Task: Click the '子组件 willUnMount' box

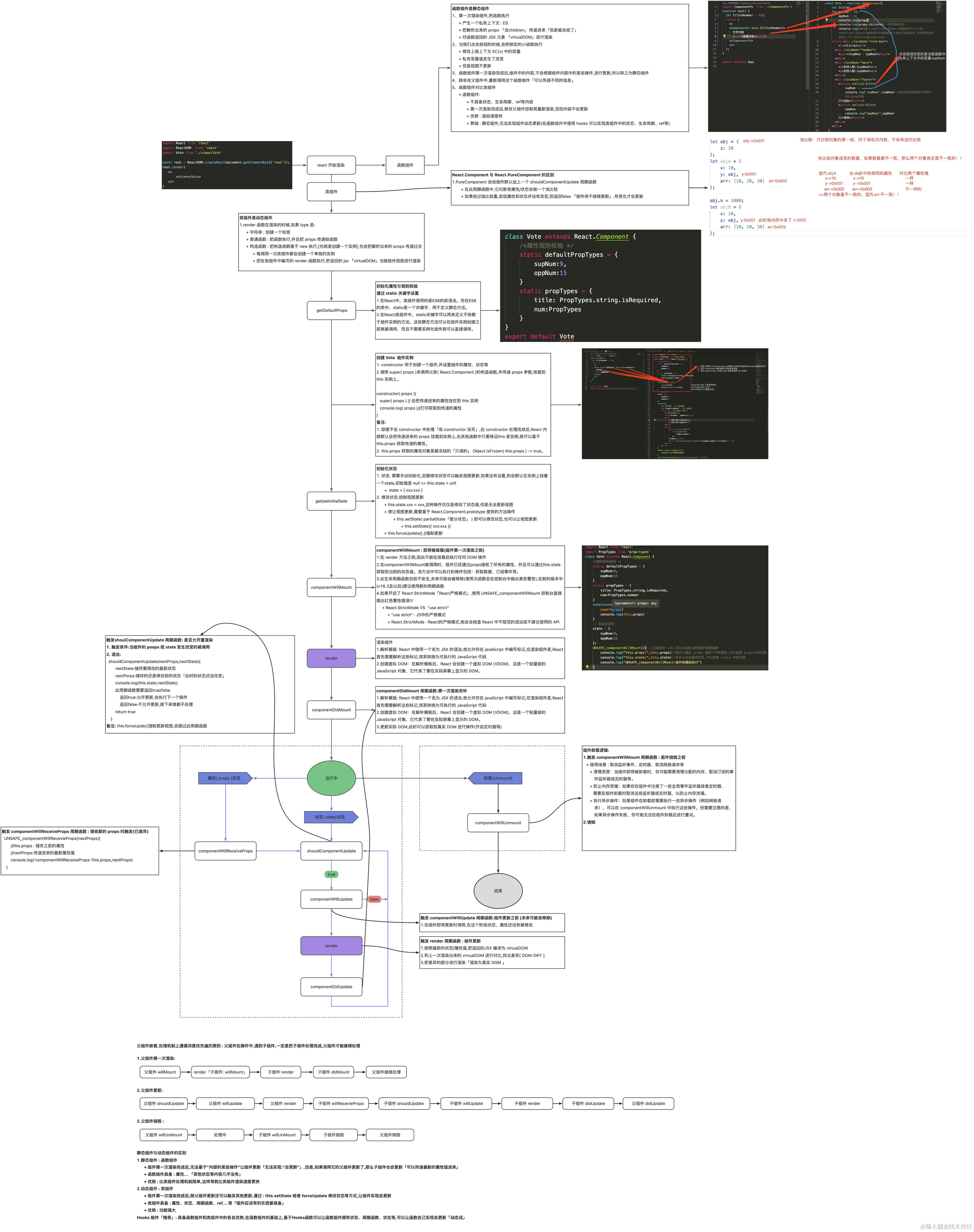Action: (x=277, y=1135)
